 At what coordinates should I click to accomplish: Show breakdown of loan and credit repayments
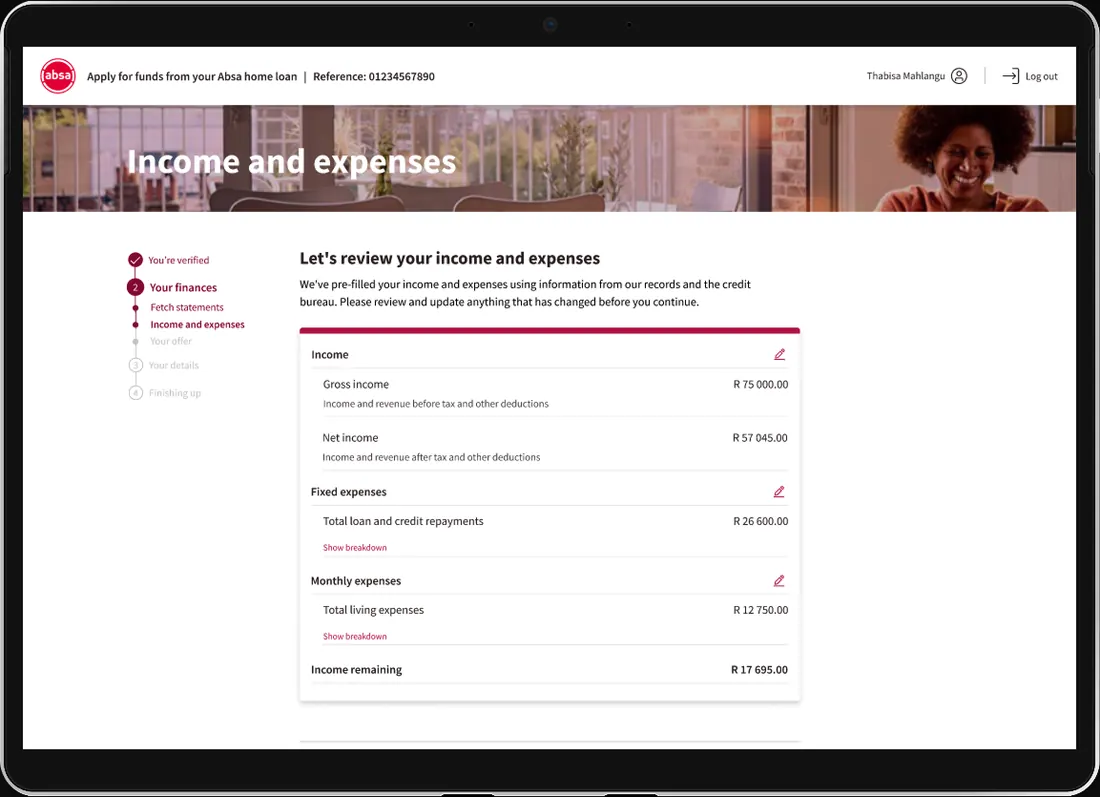tap(355, 547)
